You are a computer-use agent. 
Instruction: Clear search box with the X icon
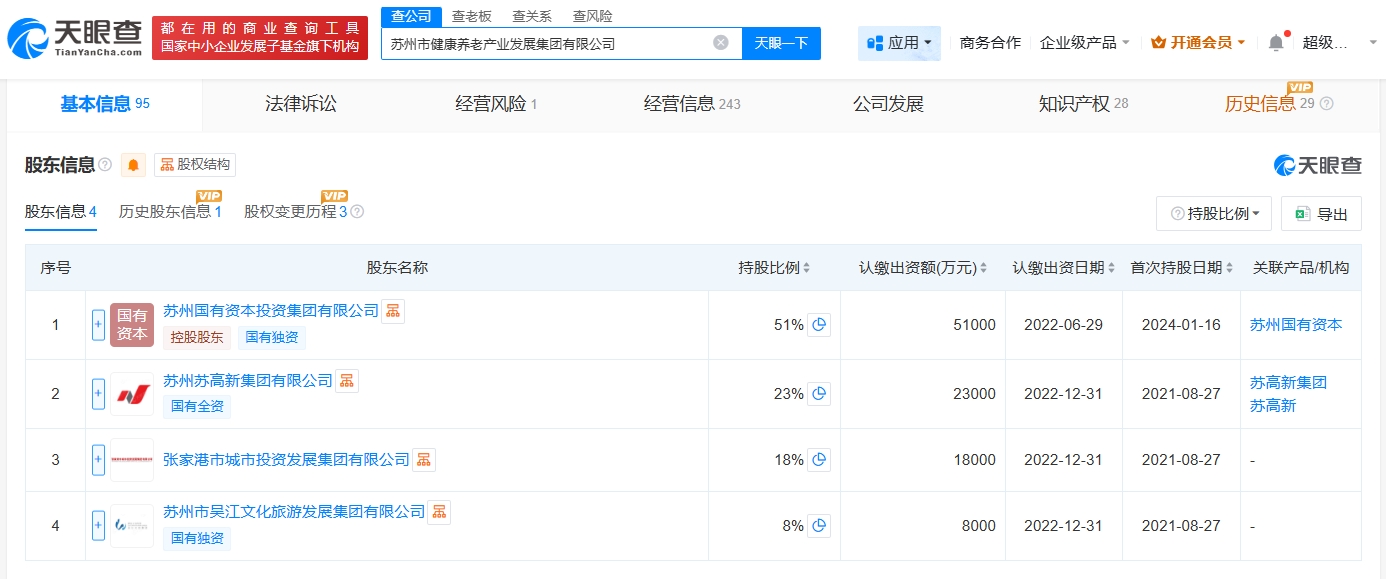pos(720,43)
